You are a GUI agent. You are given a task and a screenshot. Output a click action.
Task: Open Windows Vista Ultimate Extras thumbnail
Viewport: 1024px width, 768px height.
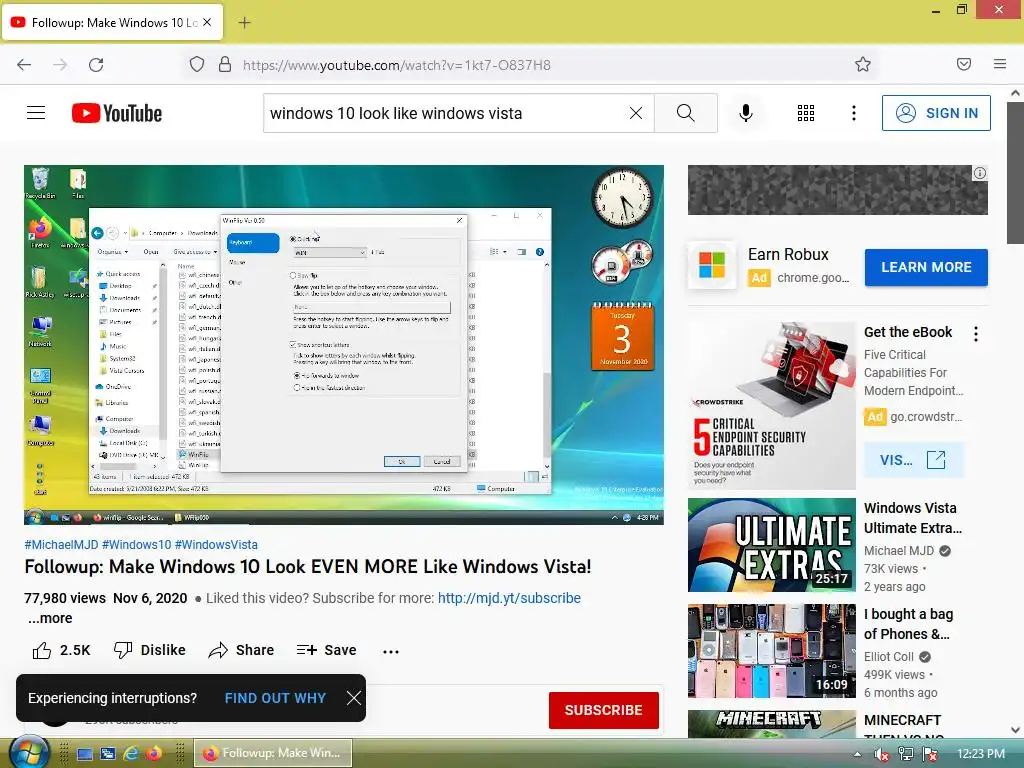pos(772,545)
